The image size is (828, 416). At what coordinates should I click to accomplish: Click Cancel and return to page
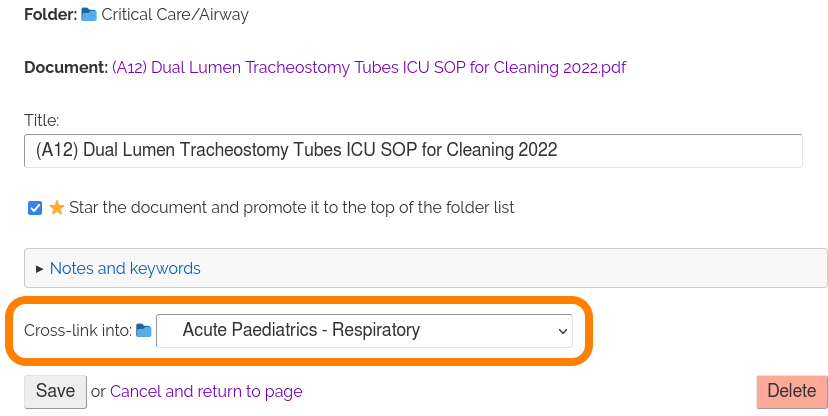[206, 391]
